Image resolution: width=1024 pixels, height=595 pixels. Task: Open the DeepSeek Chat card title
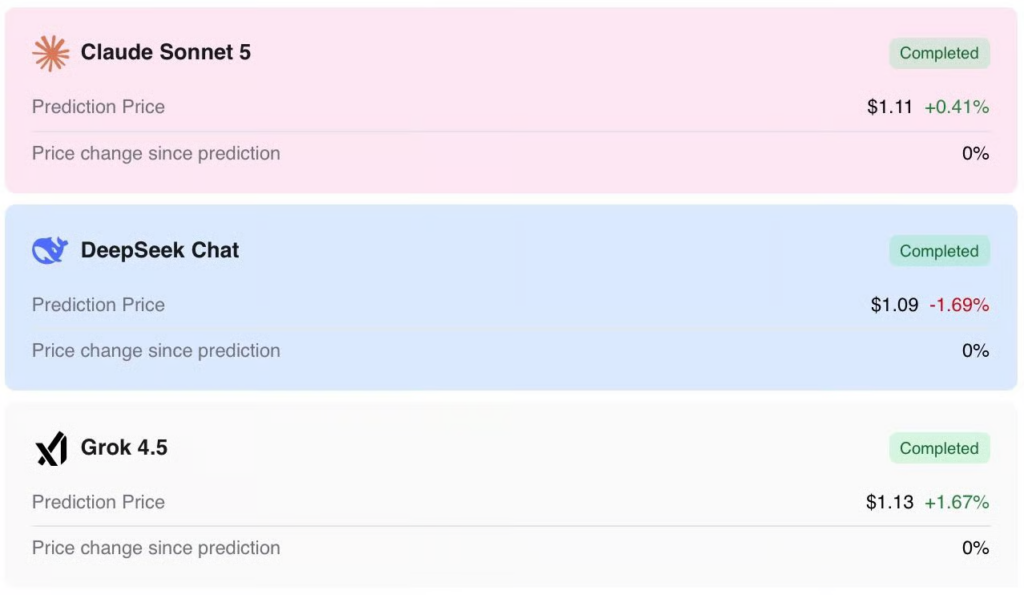[160, 250]
